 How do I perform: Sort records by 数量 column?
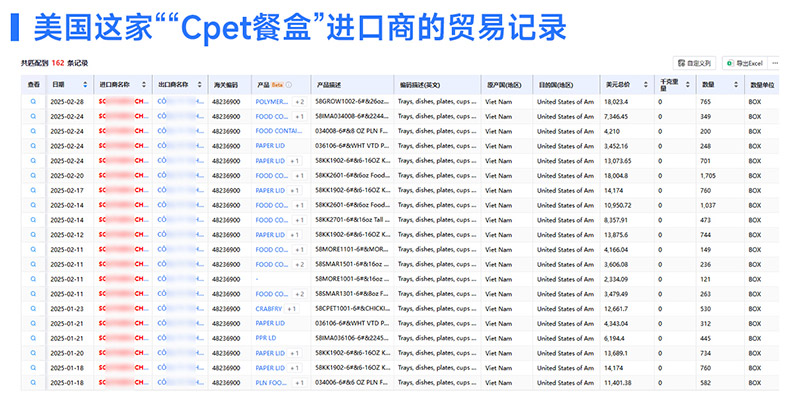pos(736,85)
